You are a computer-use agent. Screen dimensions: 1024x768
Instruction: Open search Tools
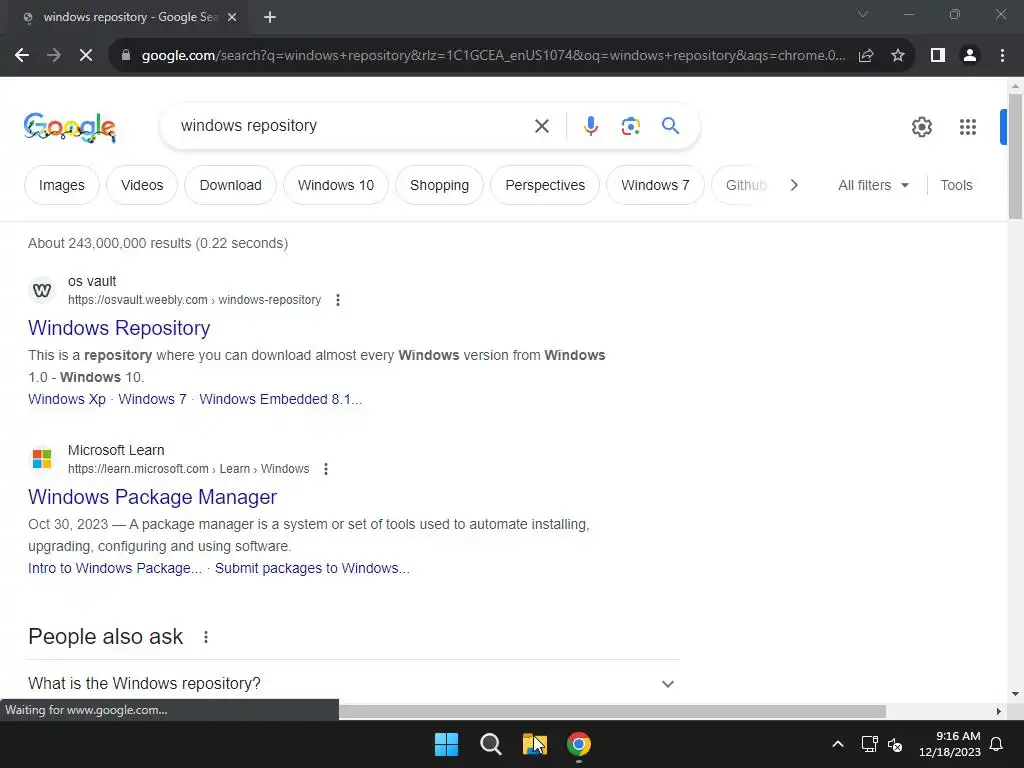[956, 185]
